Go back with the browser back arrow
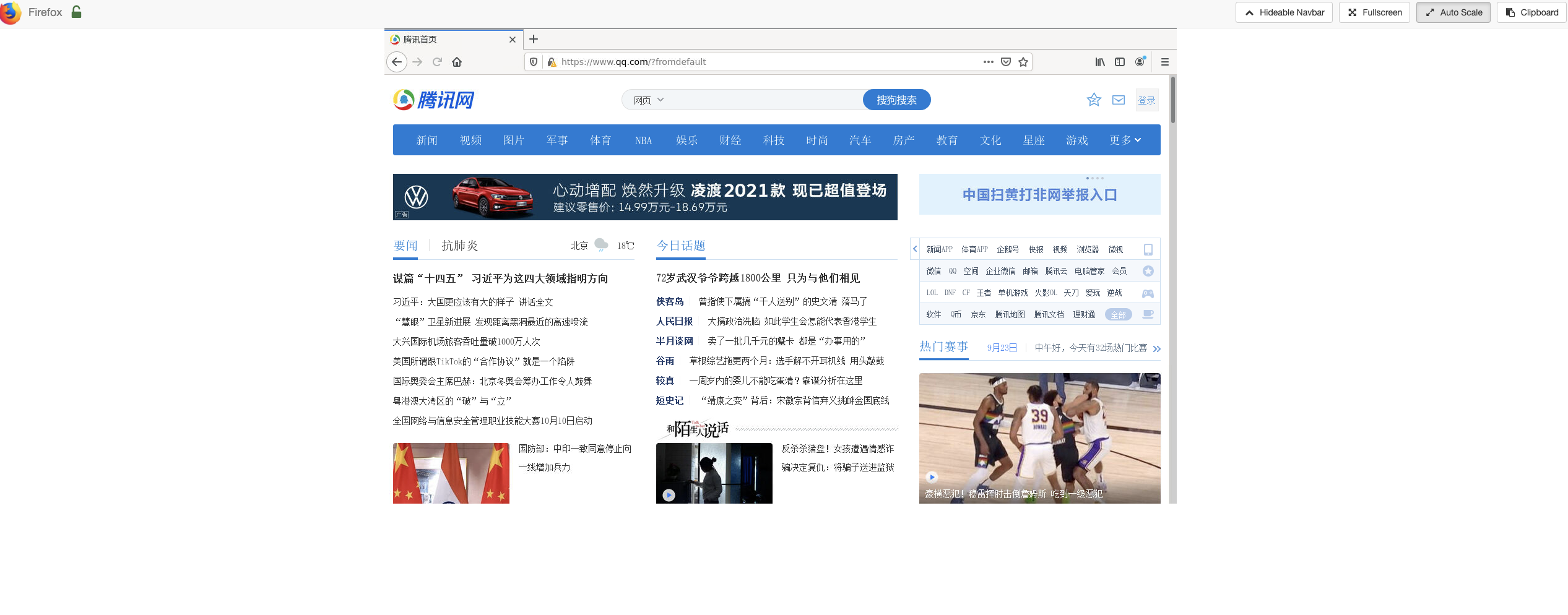The width and height of the screenshot is (1568, 615). [x=397, y=62]
